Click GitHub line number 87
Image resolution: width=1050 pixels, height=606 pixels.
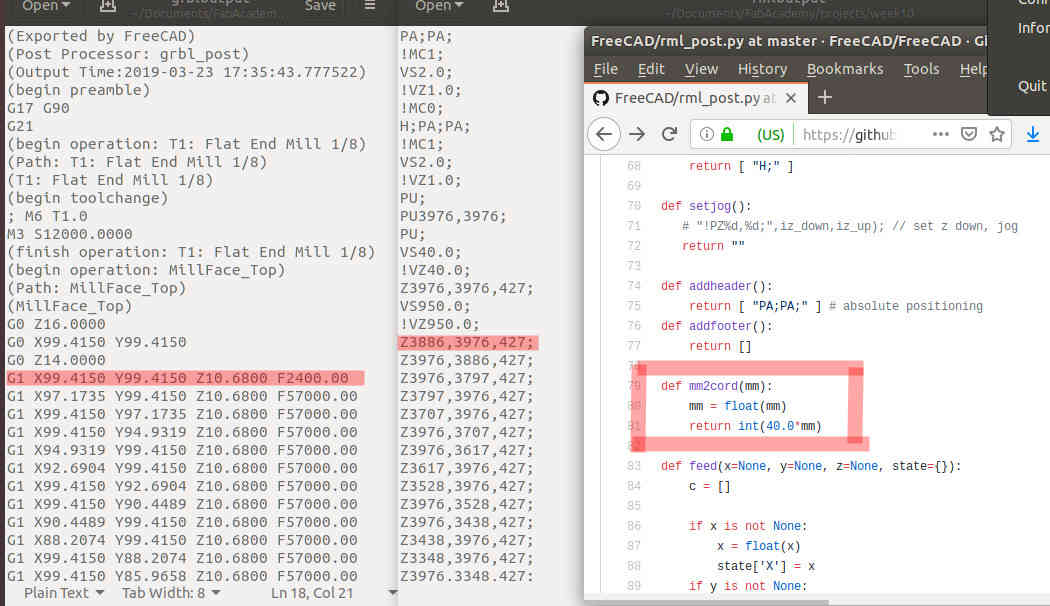pyautogui.click(x=634, y=546)
